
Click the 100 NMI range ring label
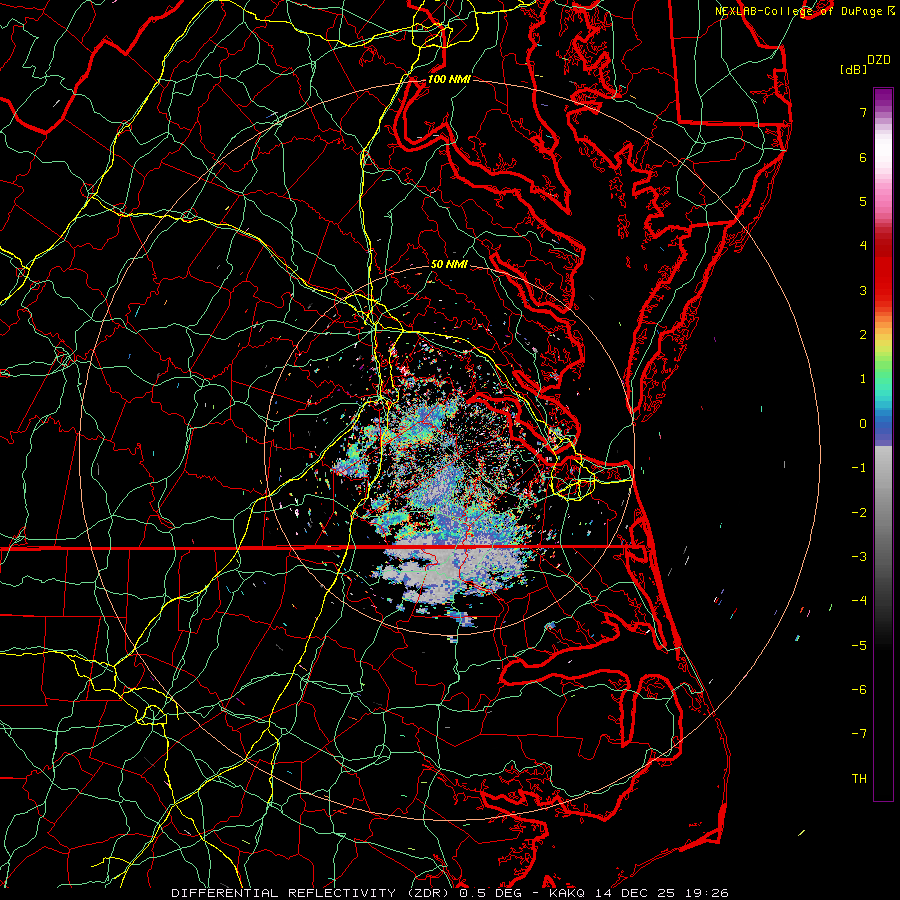point(449,79)
